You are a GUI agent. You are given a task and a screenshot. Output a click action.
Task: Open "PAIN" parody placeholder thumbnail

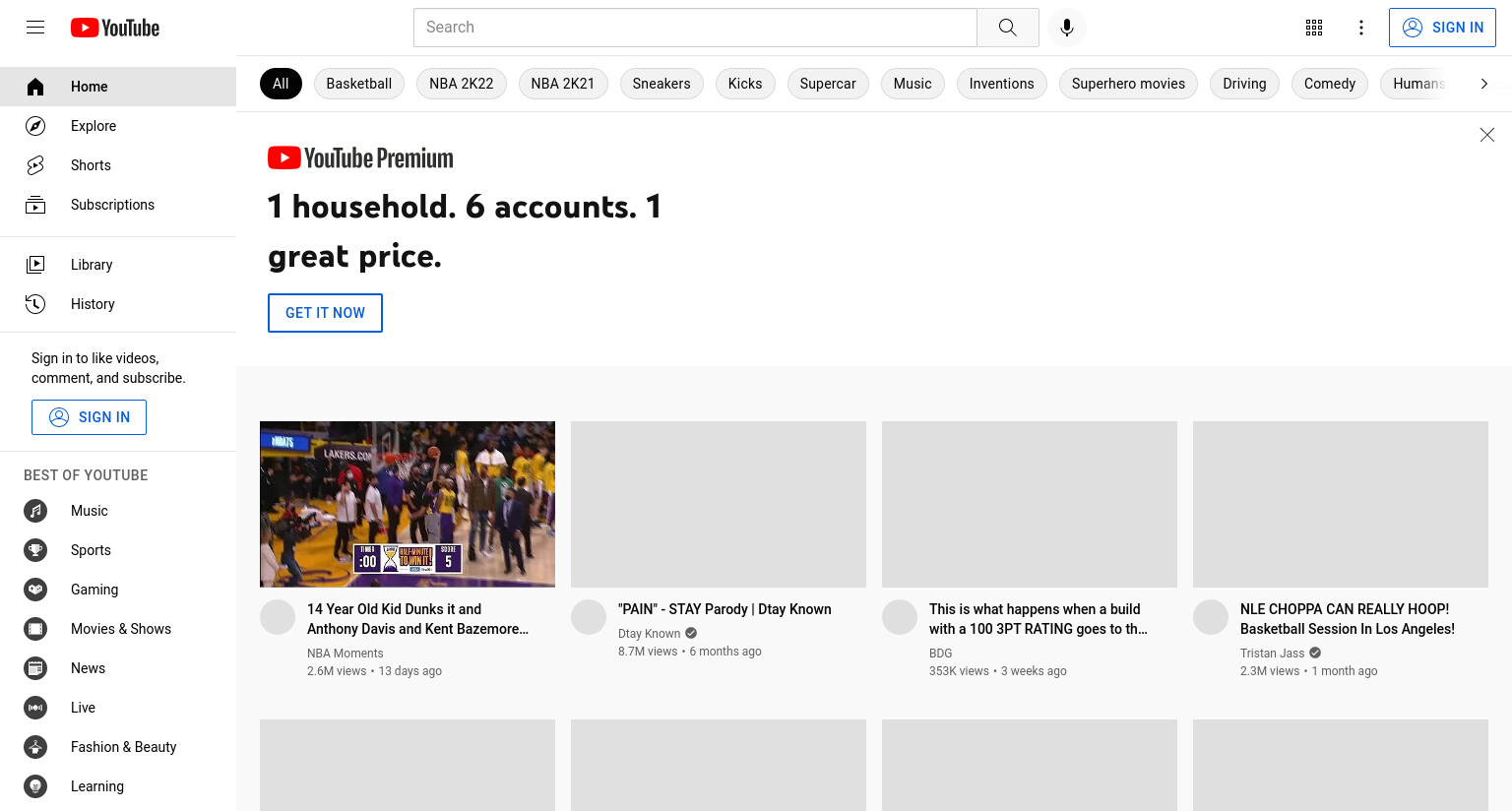[719, 504]
